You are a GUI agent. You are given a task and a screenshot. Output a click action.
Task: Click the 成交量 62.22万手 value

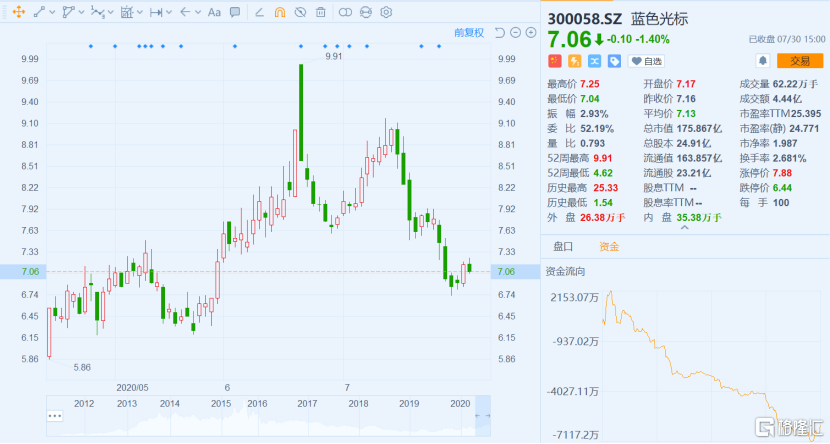click(x=795, y=84)
